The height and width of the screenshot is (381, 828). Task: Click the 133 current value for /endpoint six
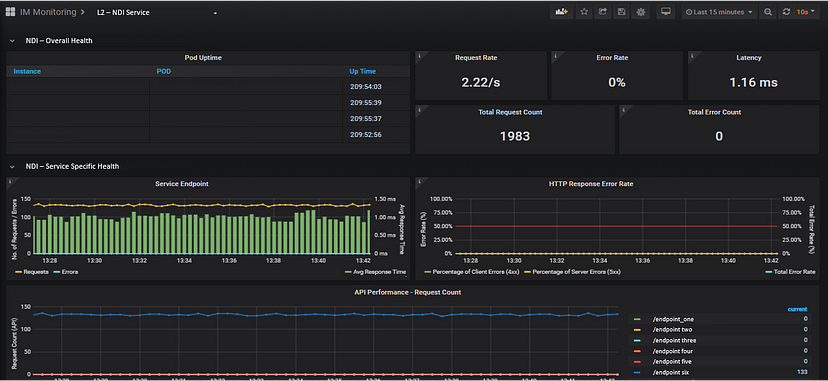tap(802, 373)
